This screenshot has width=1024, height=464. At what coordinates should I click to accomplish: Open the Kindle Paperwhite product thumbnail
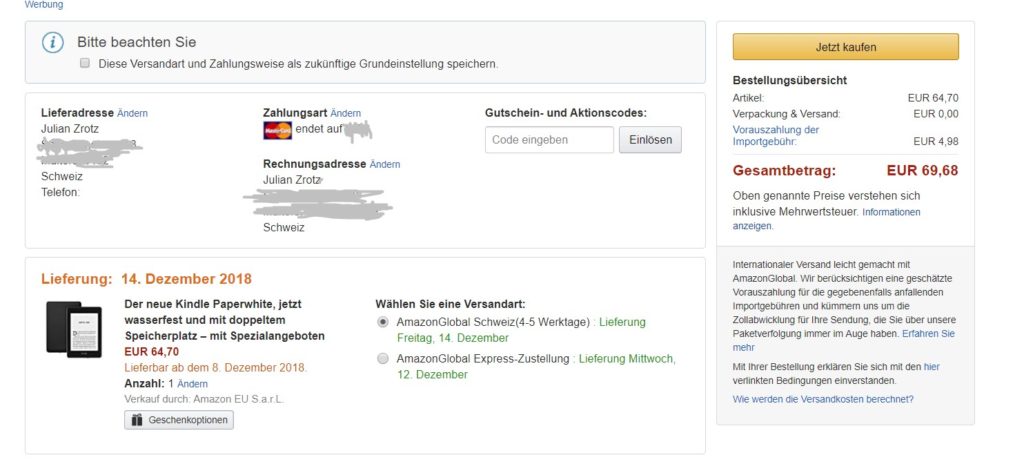click(x=74, y=328)
